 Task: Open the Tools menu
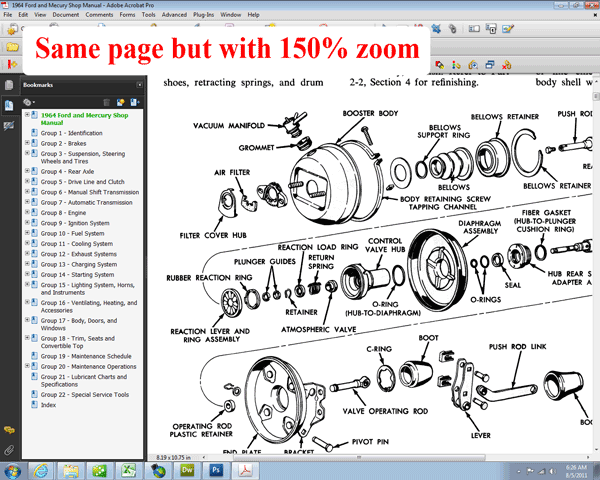148,15
